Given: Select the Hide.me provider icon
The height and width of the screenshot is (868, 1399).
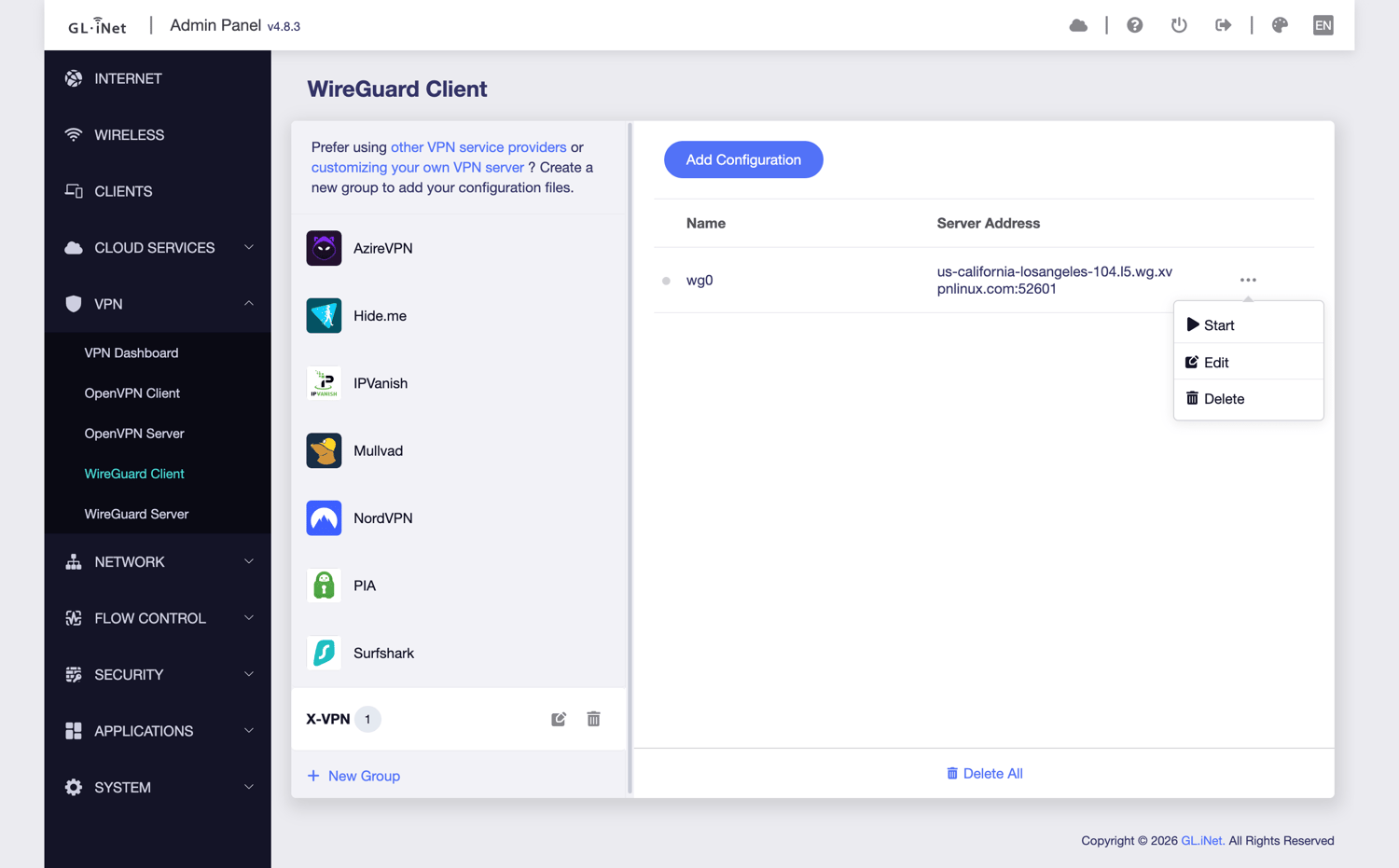Looking at the screenshot, I should click(324, 315).
